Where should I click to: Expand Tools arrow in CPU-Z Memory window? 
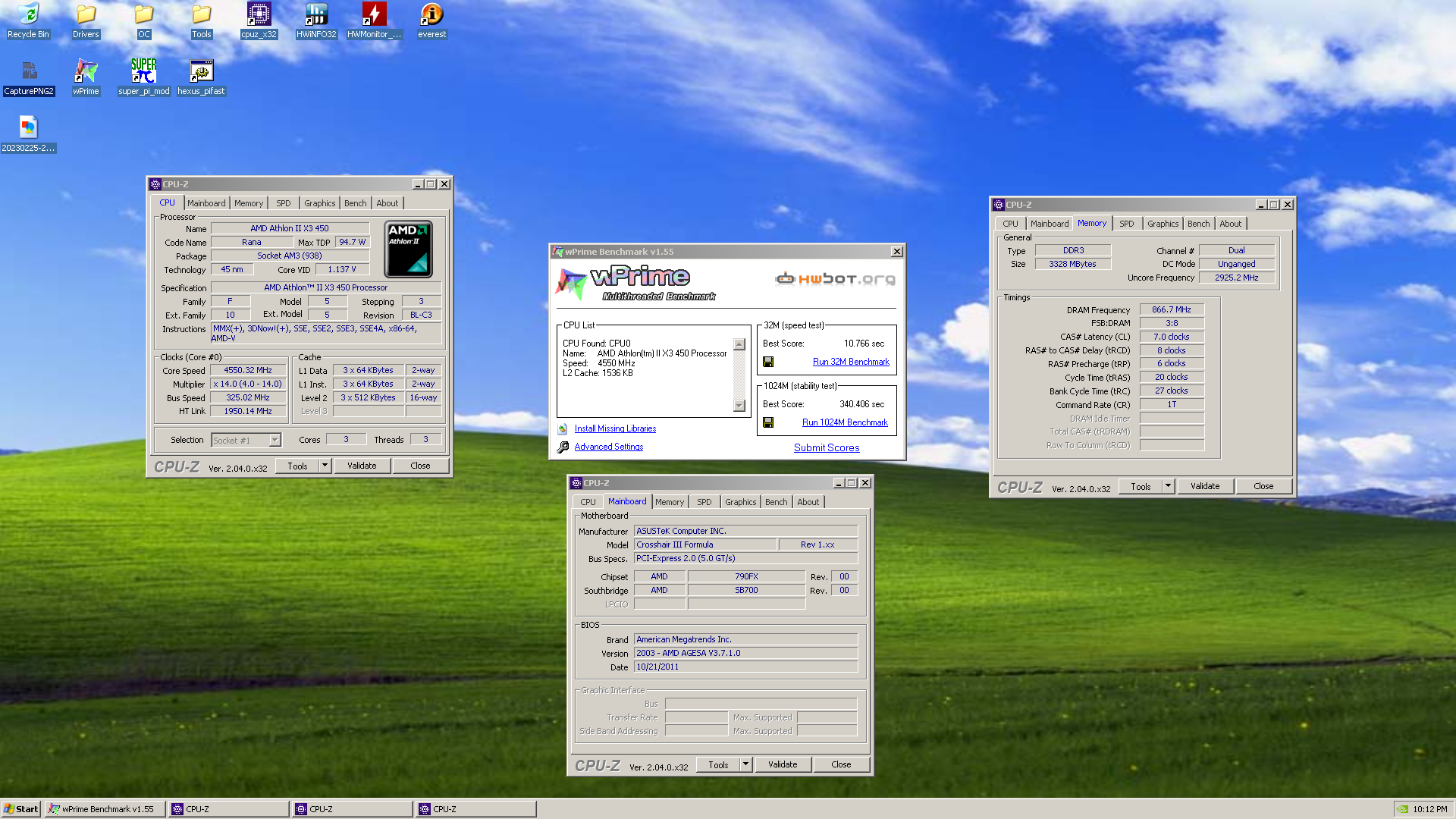point(1169,486)
